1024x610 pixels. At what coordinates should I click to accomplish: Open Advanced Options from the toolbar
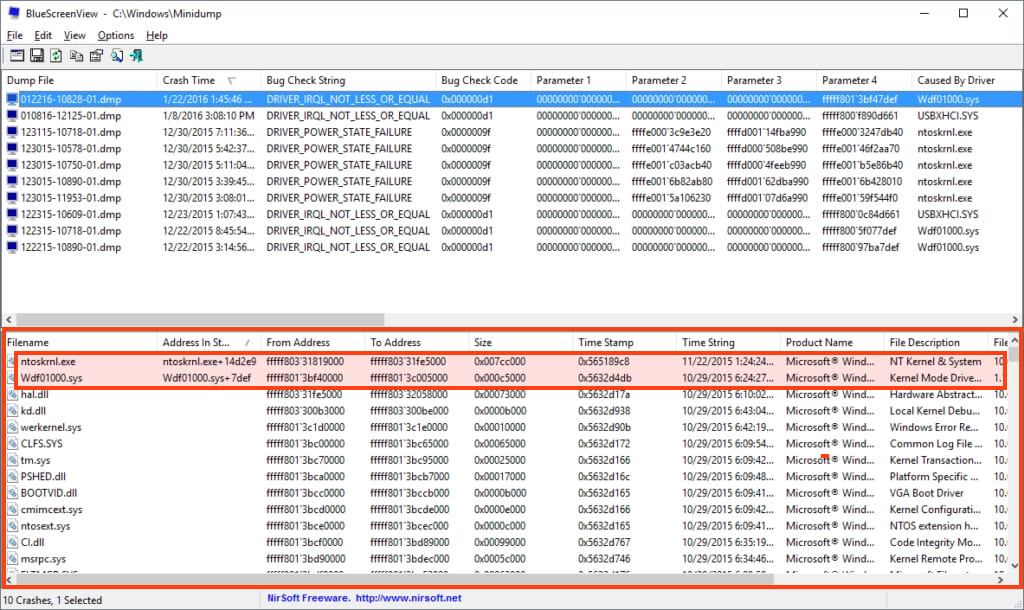pyautogui.click(x=17, y=56)
